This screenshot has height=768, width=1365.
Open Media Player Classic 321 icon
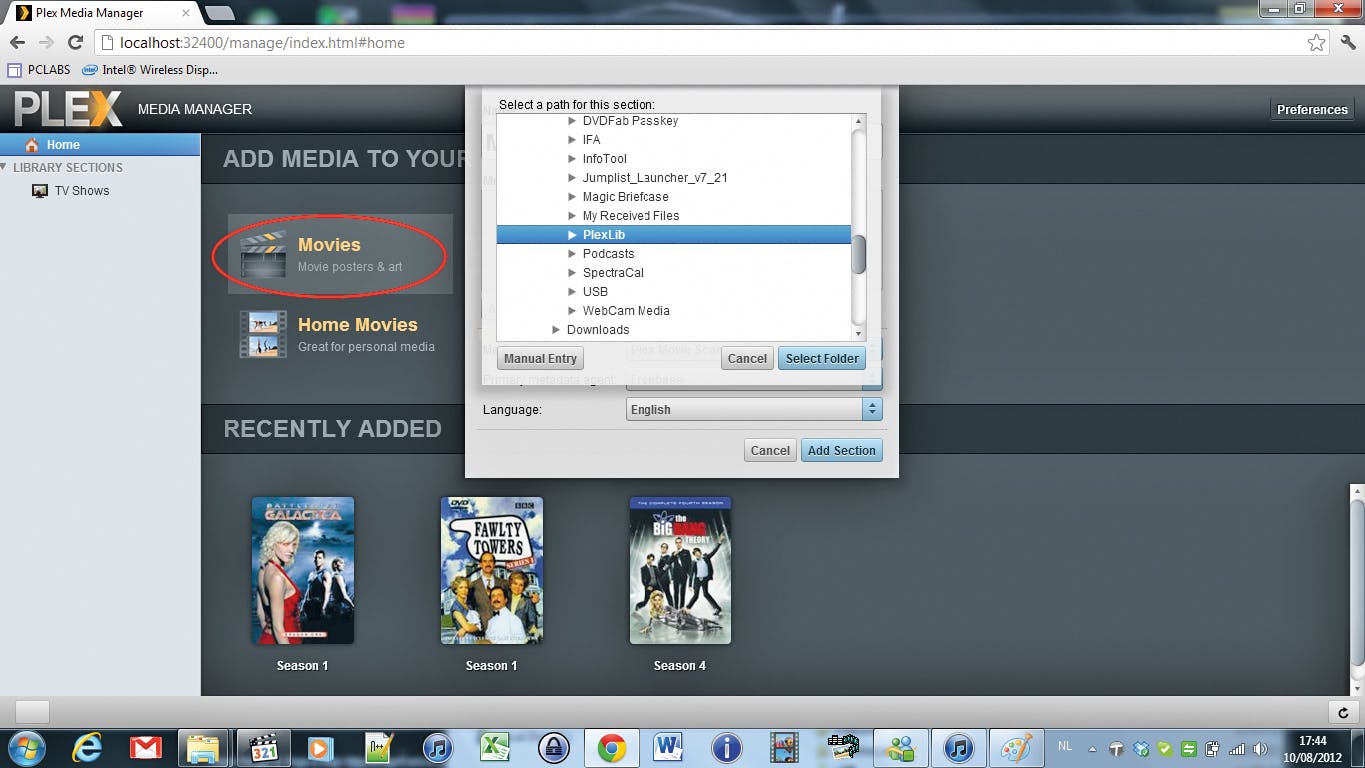coord(263,748)
